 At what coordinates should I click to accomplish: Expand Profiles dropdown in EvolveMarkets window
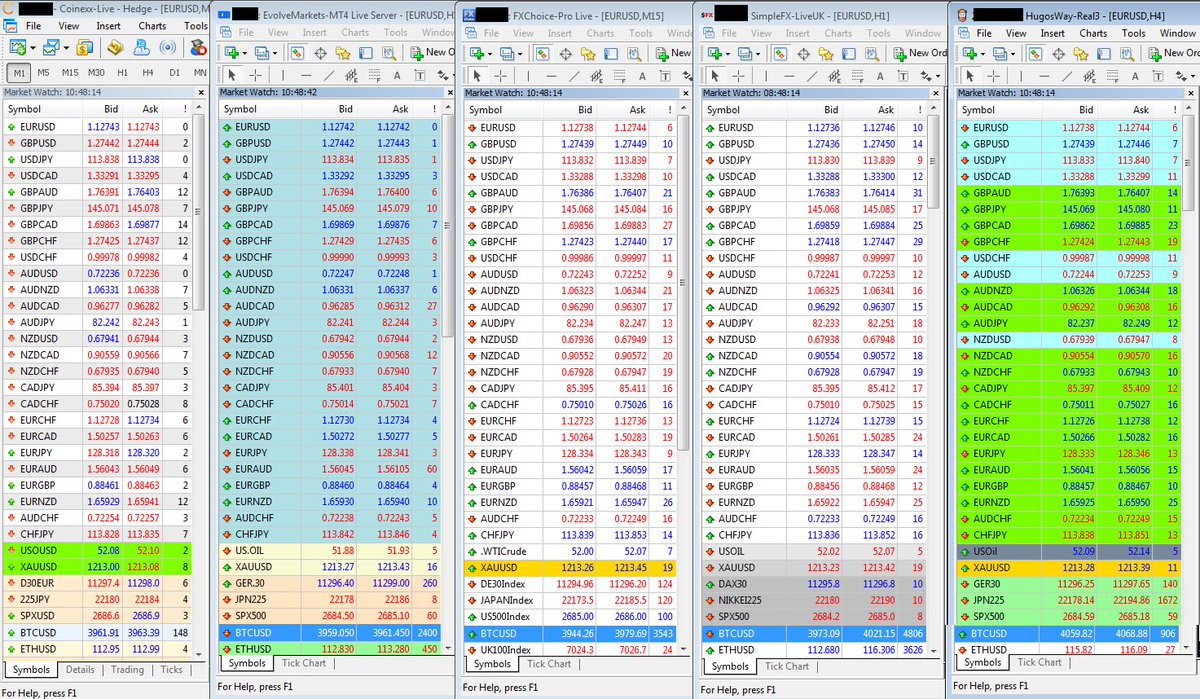coord(275,52)
